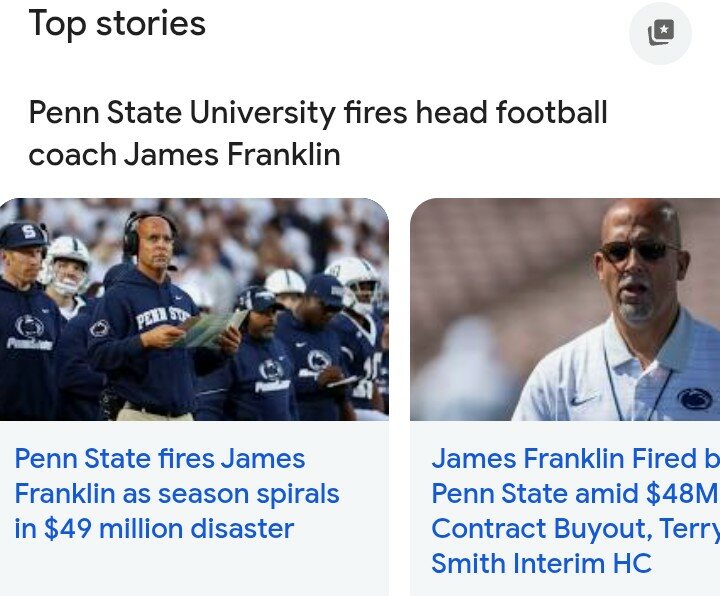Click the "coach James Franklin" headline line

(184, 154)
